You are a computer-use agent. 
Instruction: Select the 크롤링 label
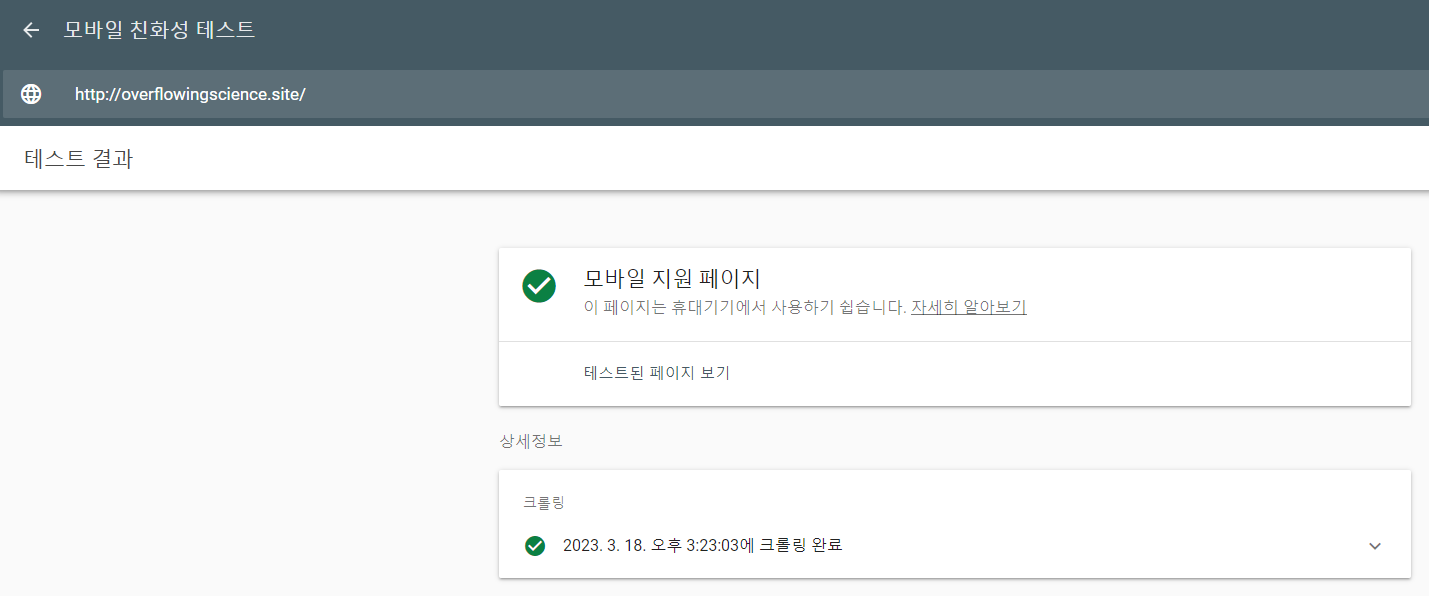544,503
